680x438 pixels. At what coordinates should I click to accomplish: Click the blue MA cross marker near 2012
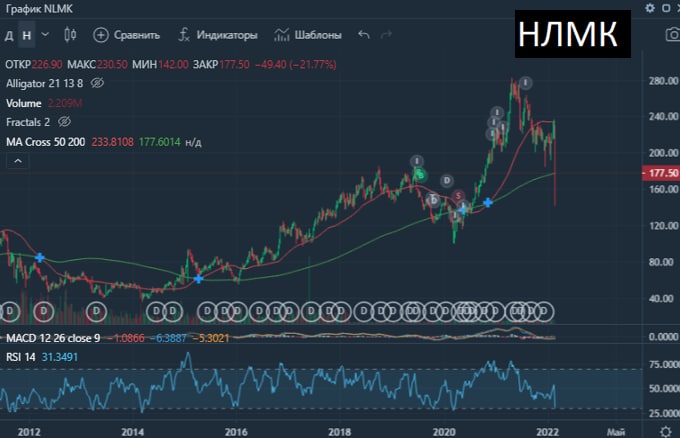coord(39,258)
